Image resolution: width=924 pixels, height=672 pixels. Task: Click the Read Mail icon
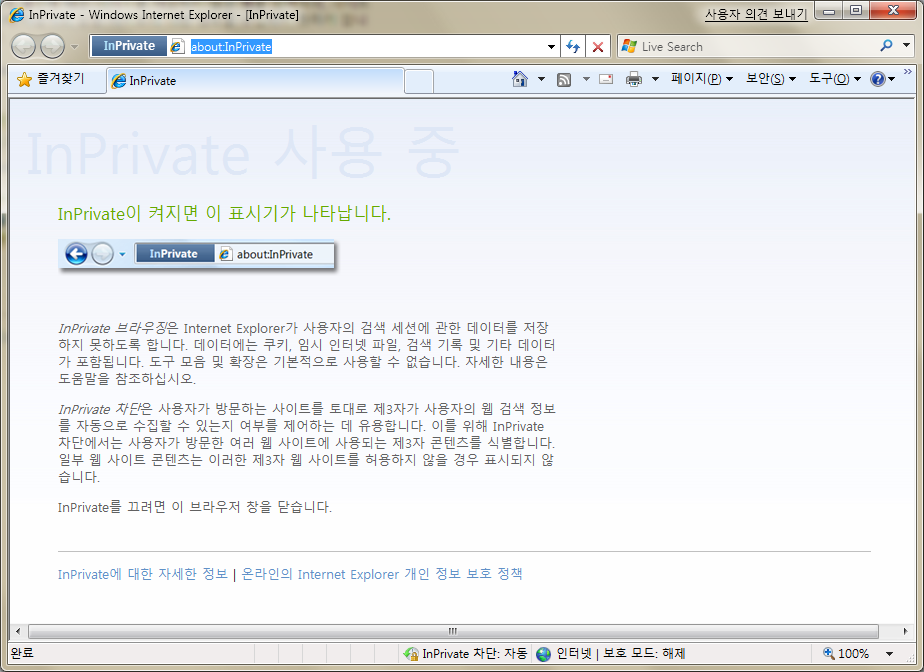[606, 79]
